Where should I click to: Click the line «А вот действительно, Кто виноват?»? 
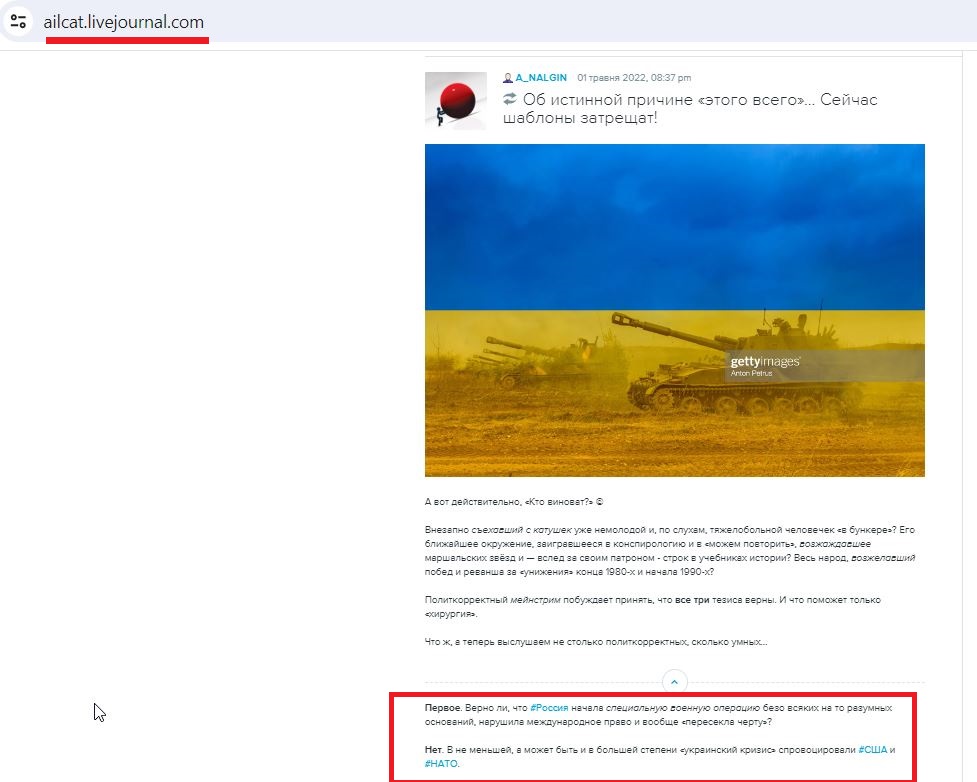[514, 502]
